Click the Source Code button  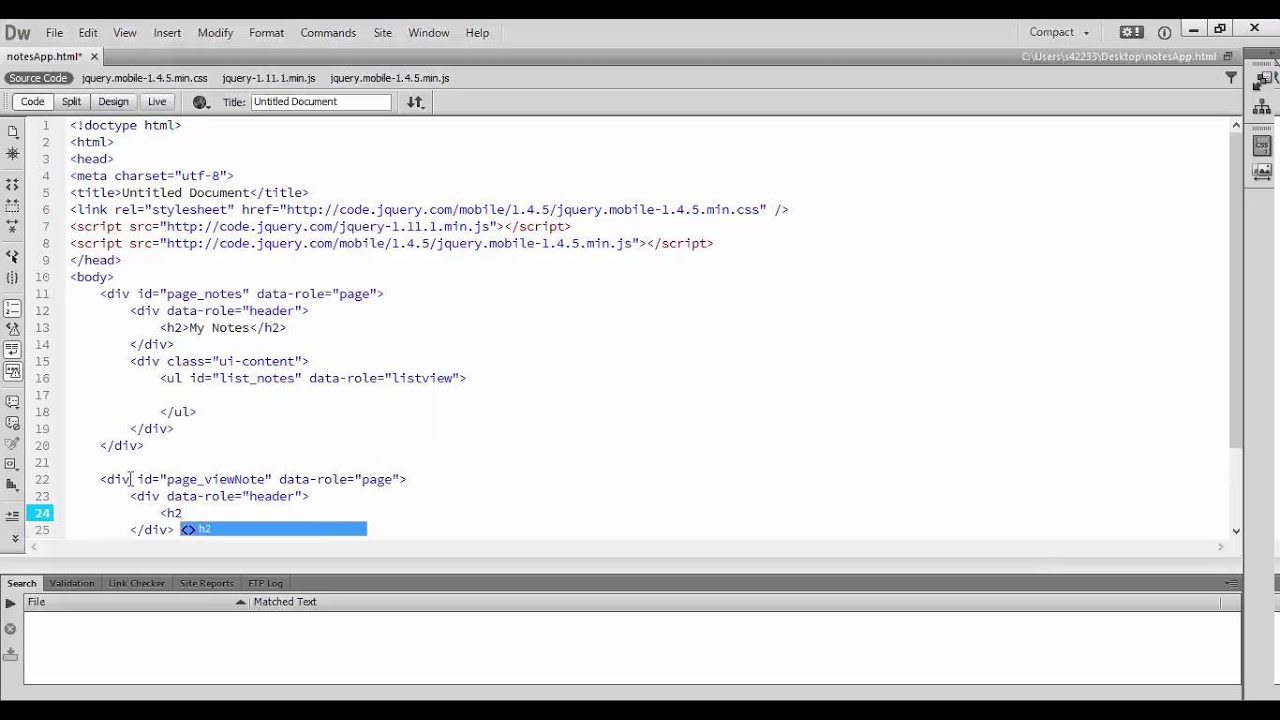(x=38, y=78)
